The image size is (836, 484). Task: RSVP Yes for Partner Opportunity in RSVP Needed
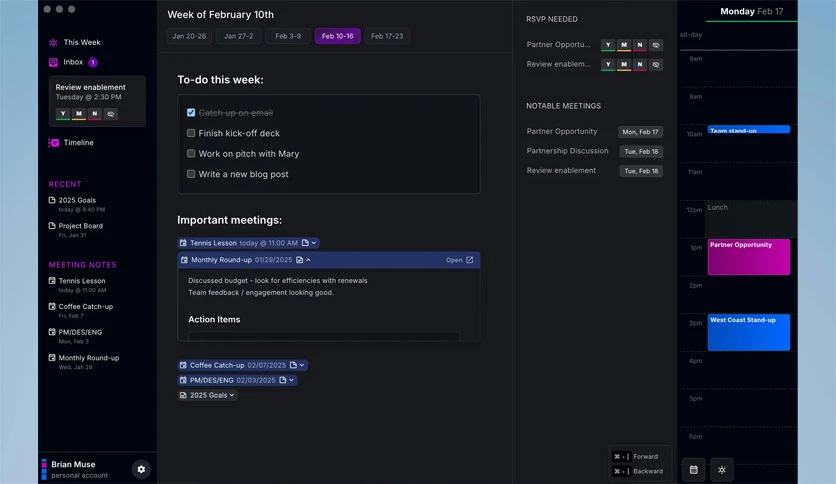click(x=608, y=45)
